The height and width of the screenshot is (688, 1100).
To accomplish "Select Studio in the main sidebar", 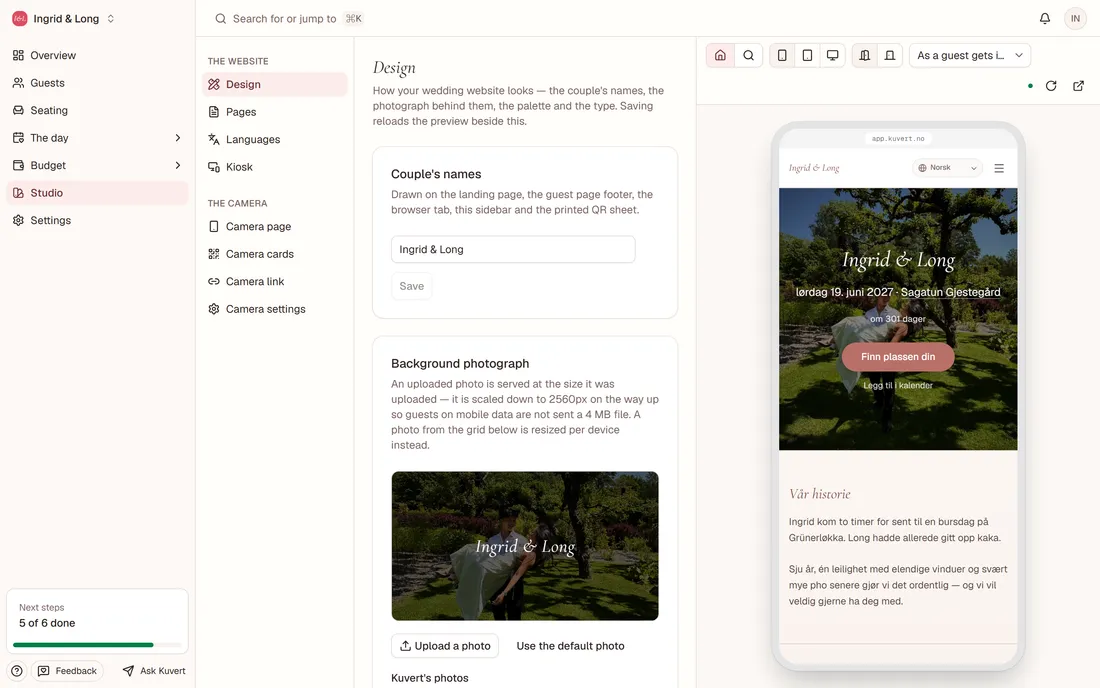I will [98, 193].
